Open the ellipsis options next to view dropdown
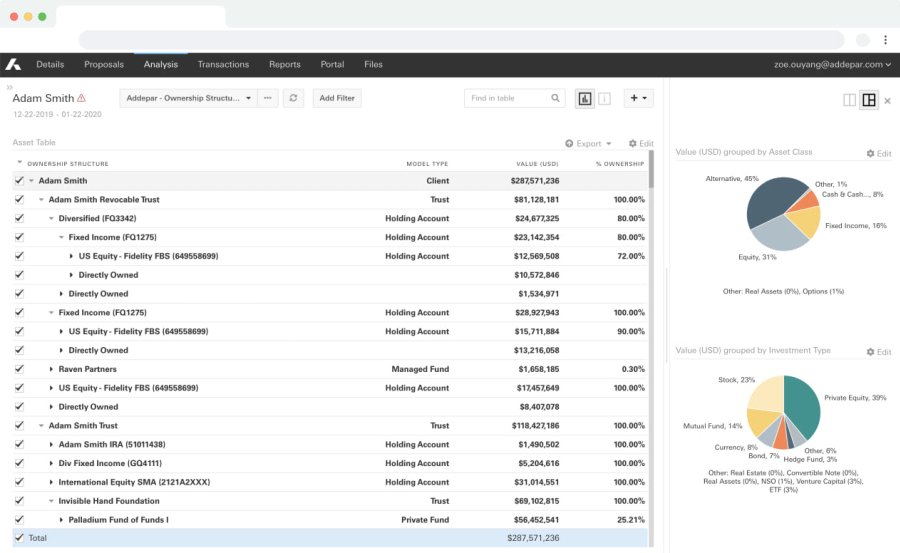The width and height of the screenshot is (900, 553). 267,98
